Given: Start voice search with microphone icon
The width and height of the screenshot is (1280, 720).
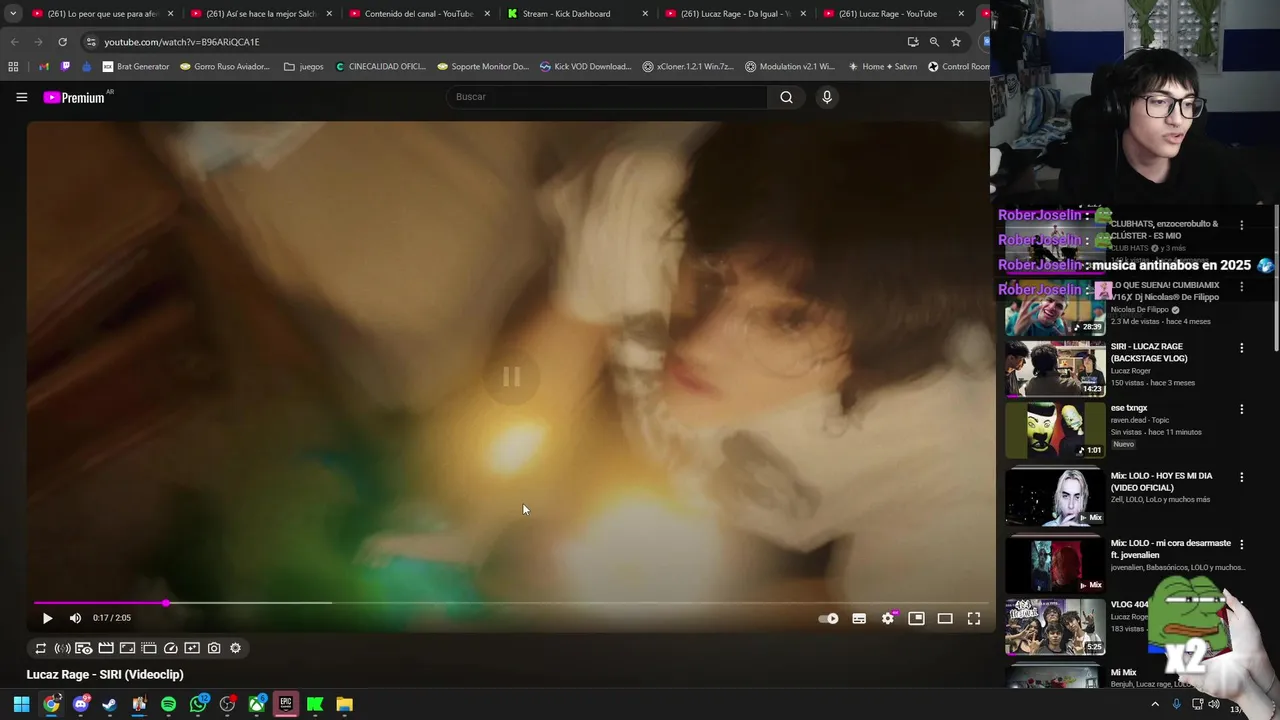Looking at the screenshot, I should (827, 97).
